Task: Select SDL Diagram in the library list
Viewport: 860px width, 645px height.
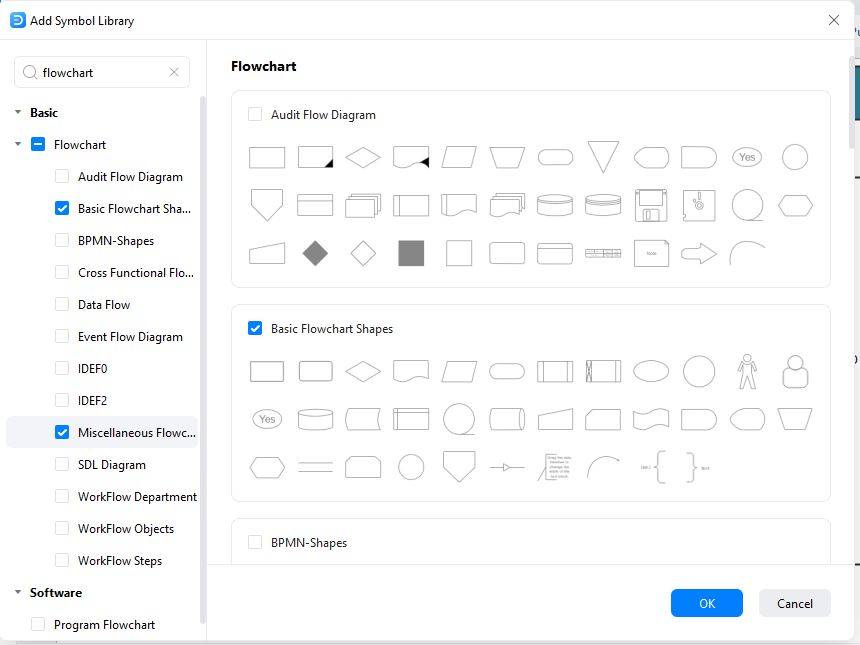Action: click(112, 465)
